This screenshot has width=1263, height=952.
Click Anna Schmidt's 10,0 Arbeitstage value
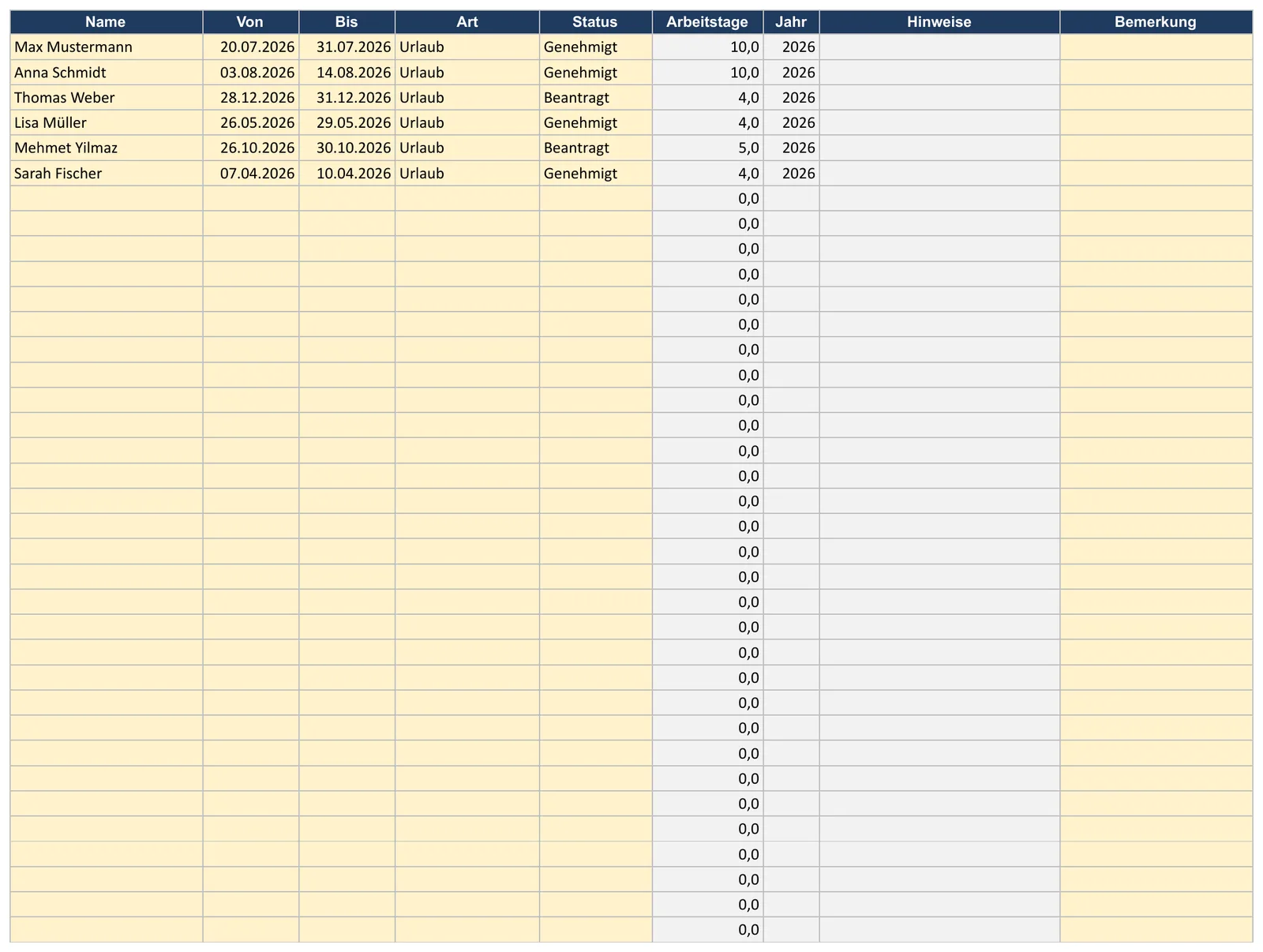708,73
